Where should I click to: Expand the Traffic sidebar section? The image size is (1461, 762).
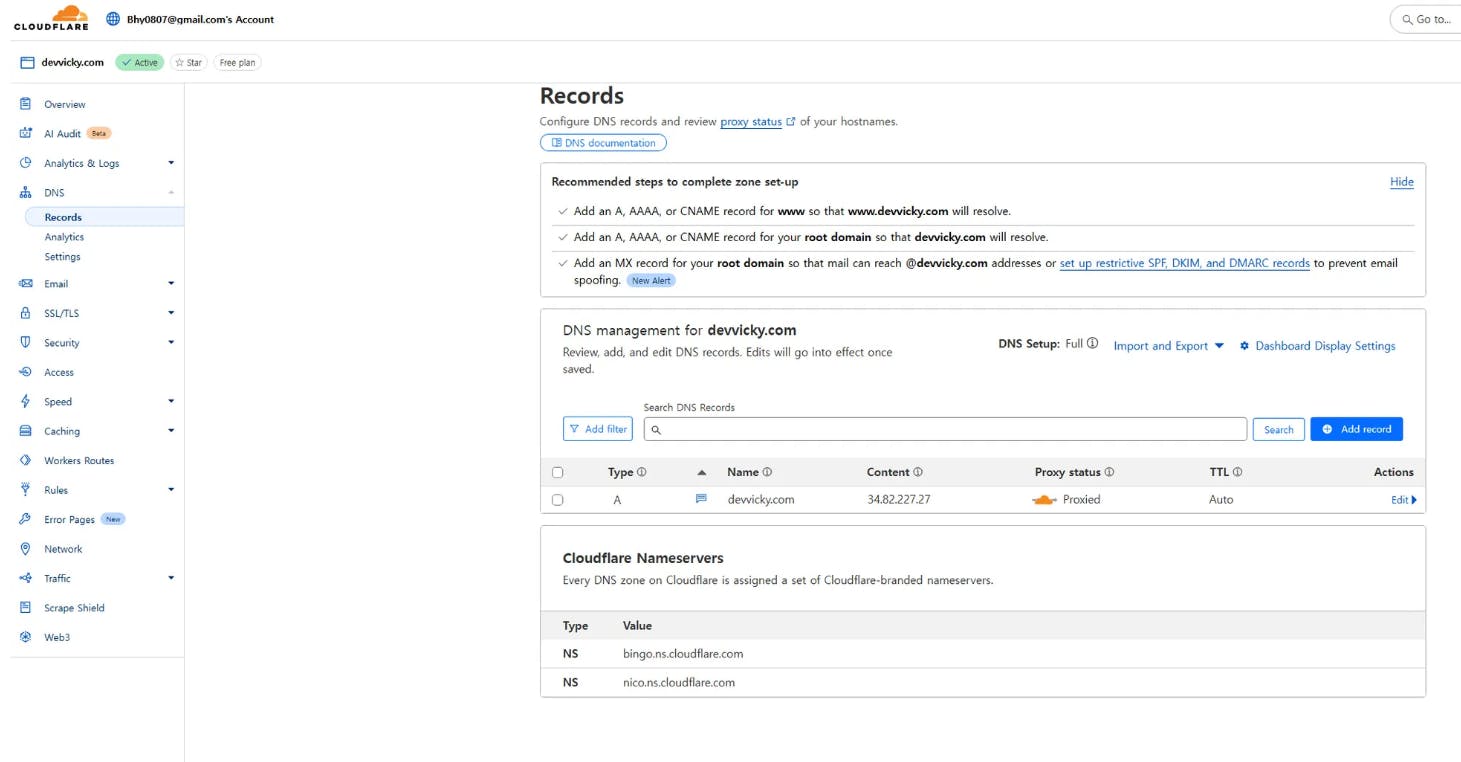point(171,578)
